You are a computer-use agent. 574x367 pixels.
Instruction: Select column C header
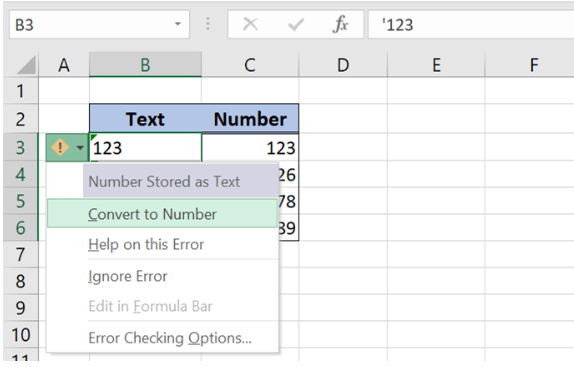250,65
